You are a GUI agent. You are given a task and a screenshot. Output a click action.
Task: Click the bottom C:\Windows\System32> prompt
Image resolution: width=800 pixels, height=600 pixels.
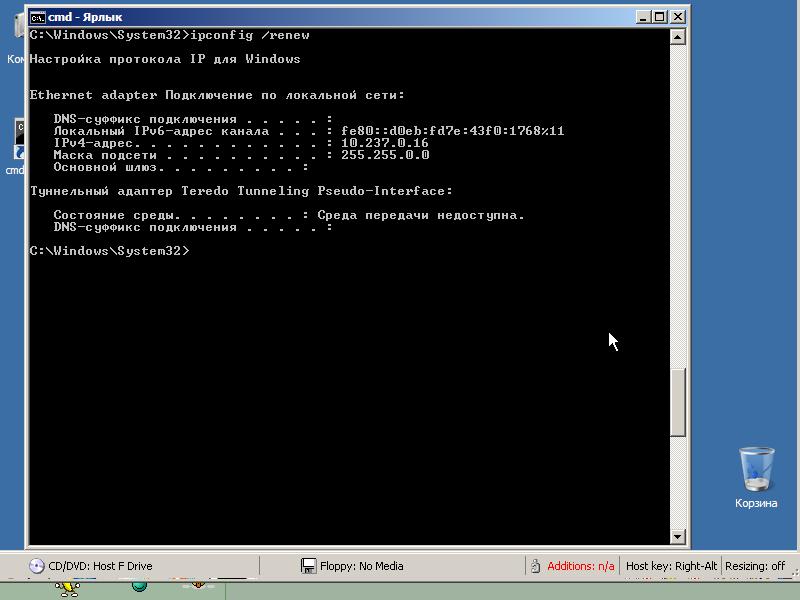pyautogui.click(x=109, y=251)
